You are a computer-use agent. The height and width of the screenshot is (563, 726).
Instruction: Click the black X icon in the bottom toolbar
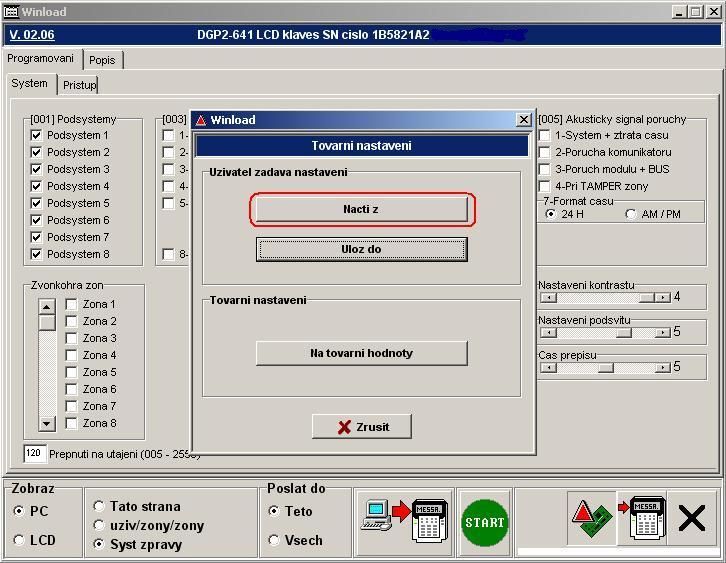(691, 518)
